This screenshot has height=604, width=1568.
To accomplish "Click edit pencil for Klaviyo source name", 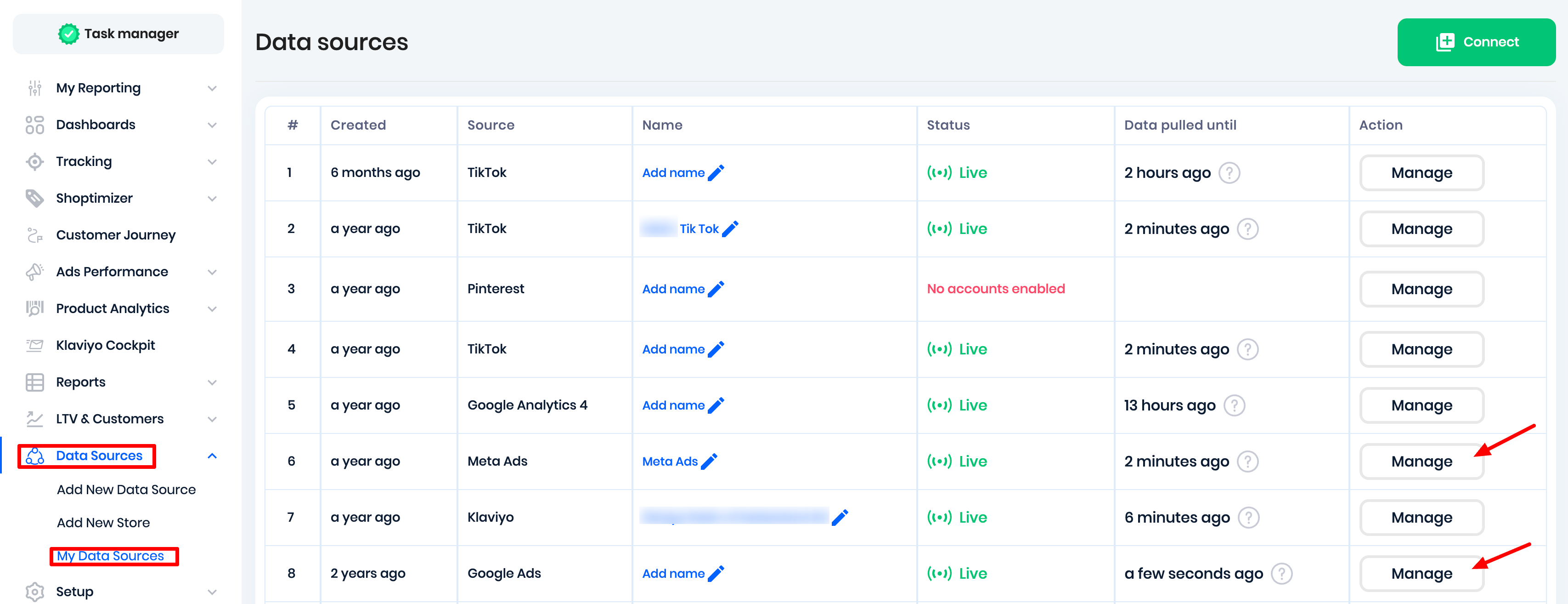I will coord(840,518).
